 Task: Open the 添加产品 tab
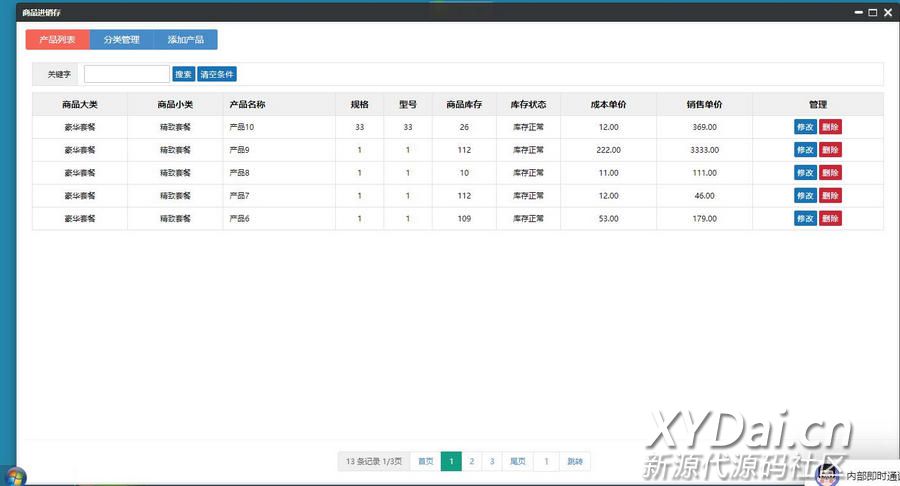(x=185, y=40)
